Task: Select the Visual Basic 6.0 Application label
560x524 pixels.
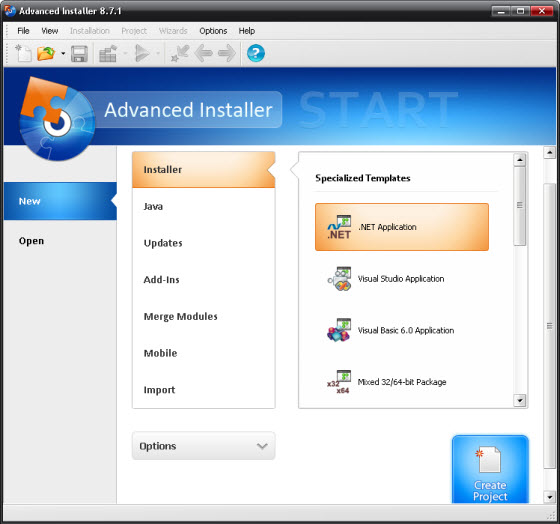Action: click(x=406, y=330)
